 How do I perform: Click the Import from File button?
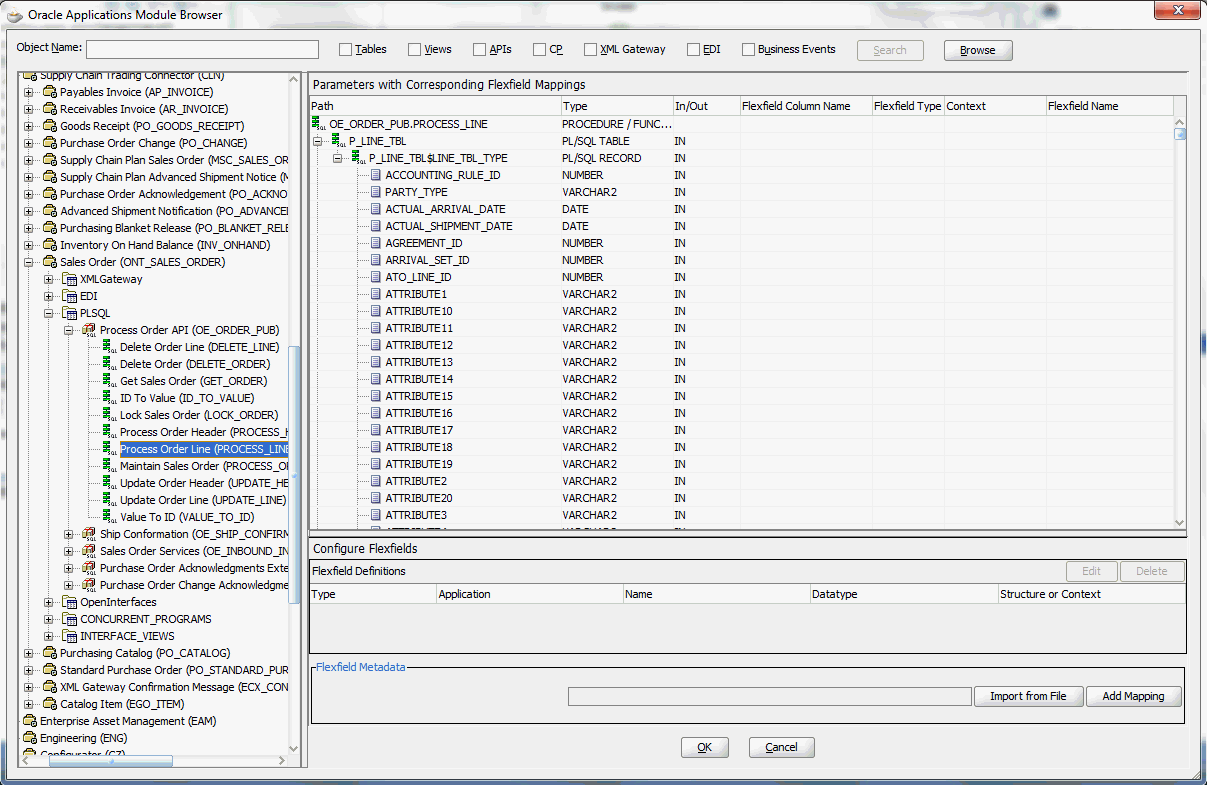(1028, 696)
